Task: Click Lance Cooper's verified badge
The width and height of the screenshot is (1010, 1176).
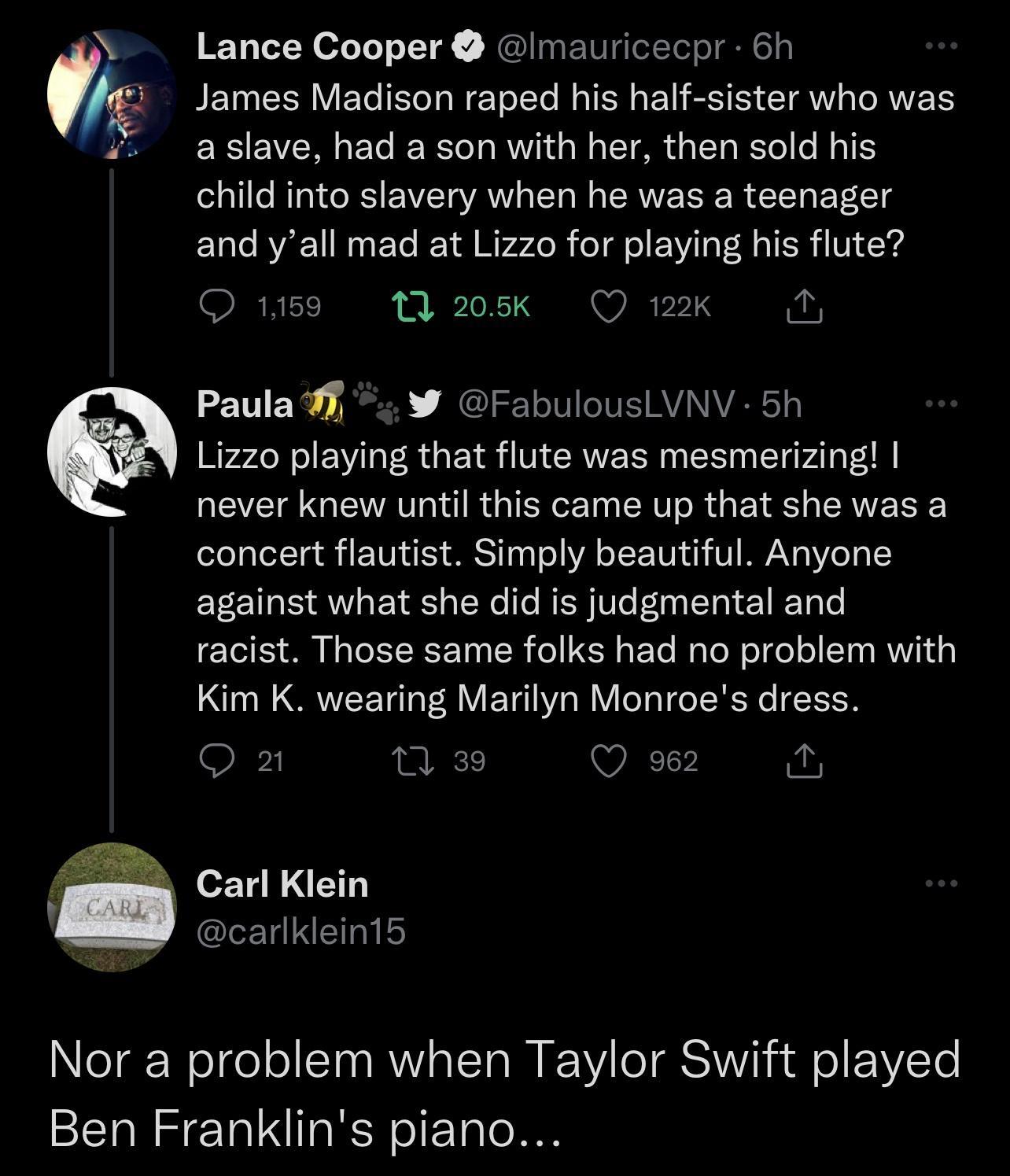Action: tap(469, 45)
